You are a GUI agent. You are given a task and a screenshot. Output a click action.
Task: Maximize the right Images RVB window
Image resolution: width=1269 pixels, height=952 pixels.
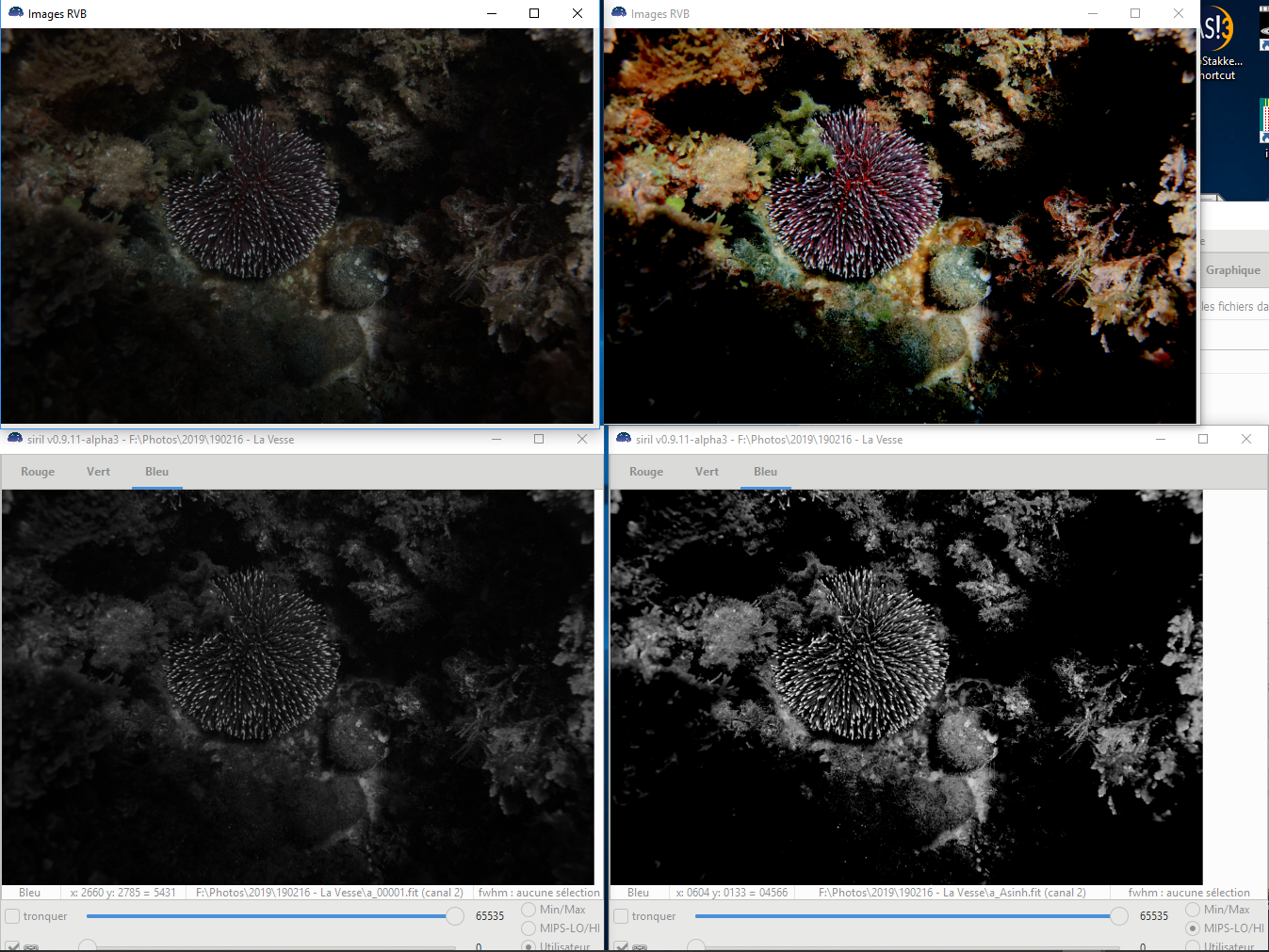click(x=1135, y=13)
